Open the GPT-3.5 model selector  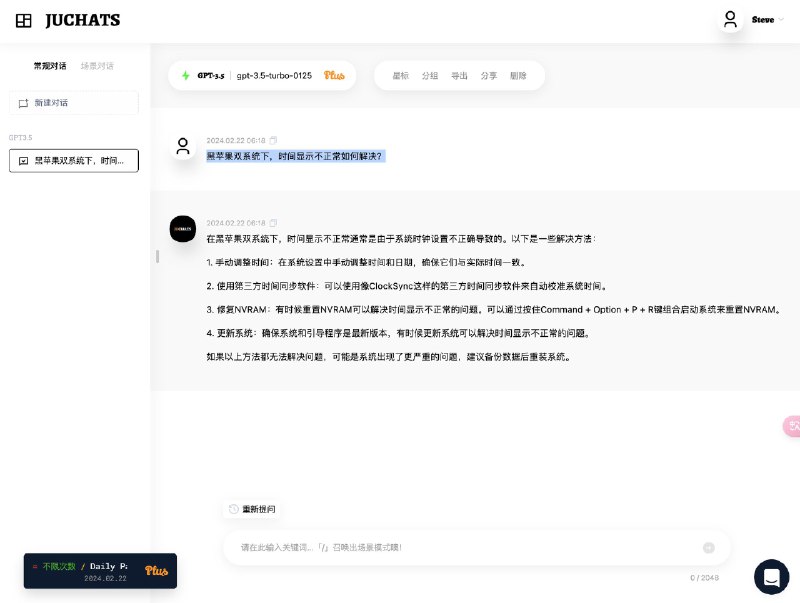pyautogui.click(x=205, y=76)
